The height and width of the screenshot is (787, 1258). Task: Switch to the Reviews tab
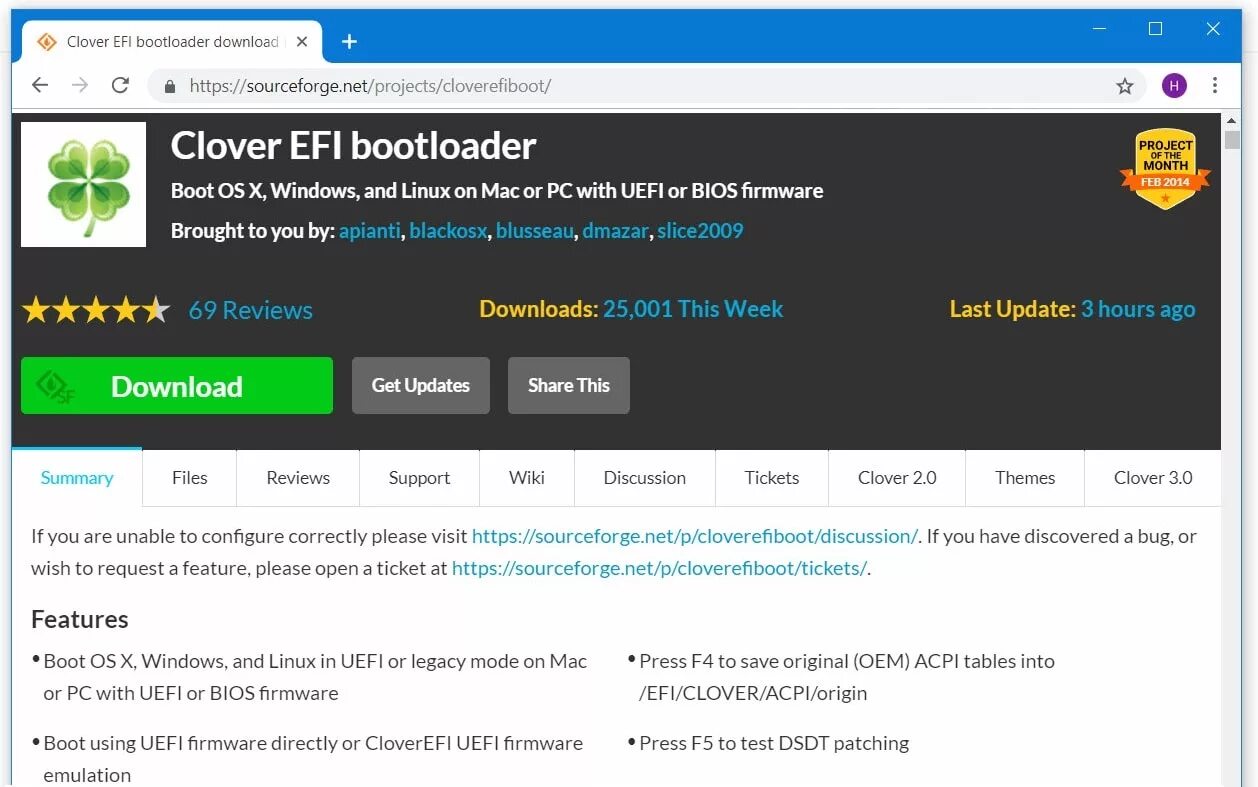coord(298,478)
